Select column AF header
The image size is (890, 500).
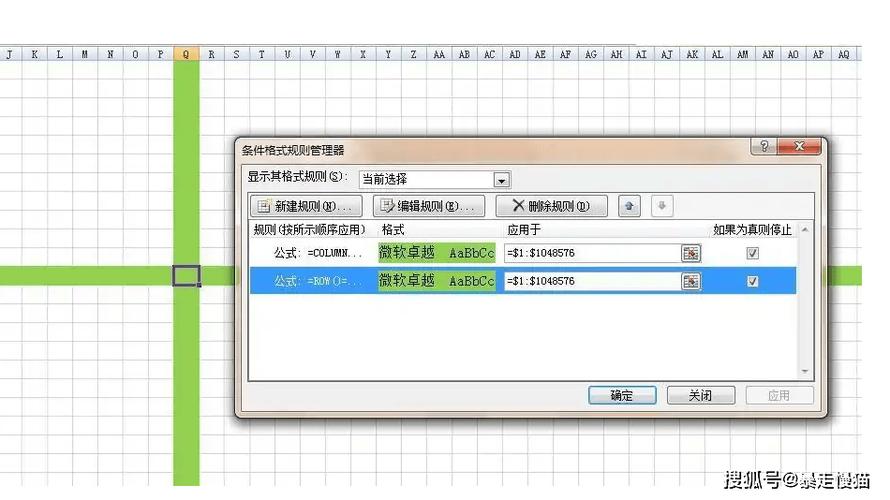(x=565, y=54)
